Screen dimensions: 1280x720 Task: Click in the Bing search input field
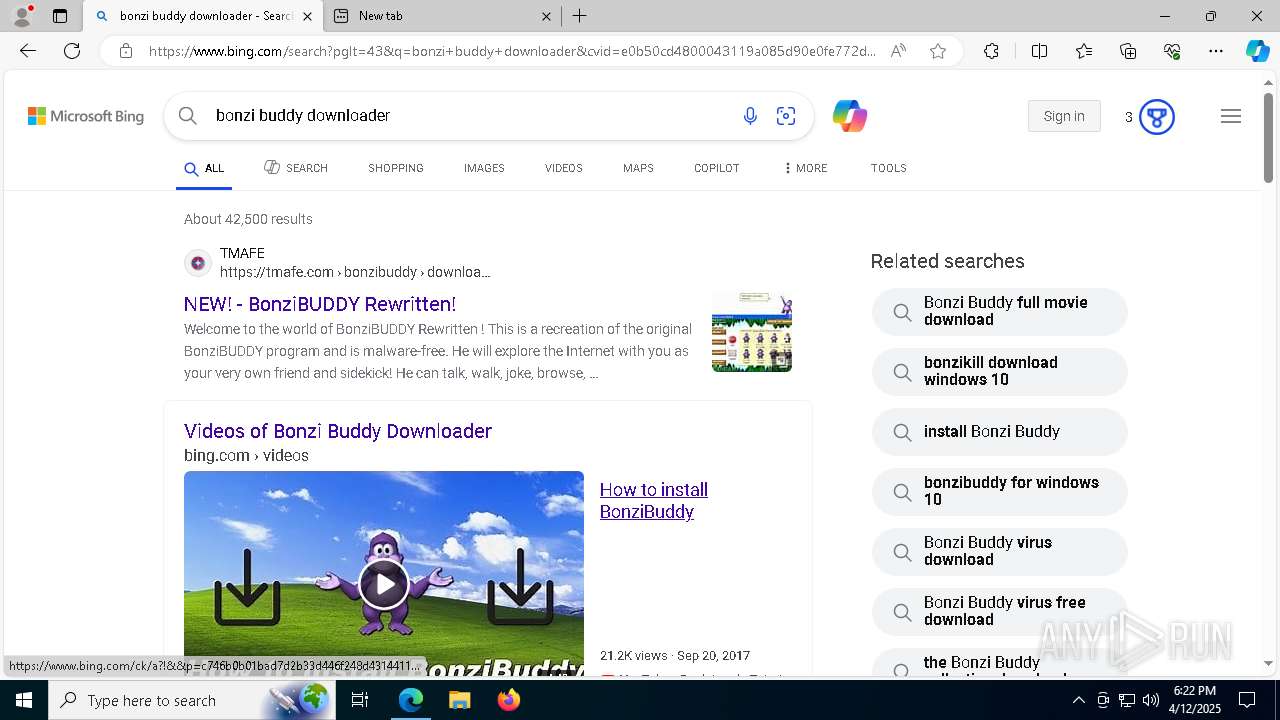(470, 116)
